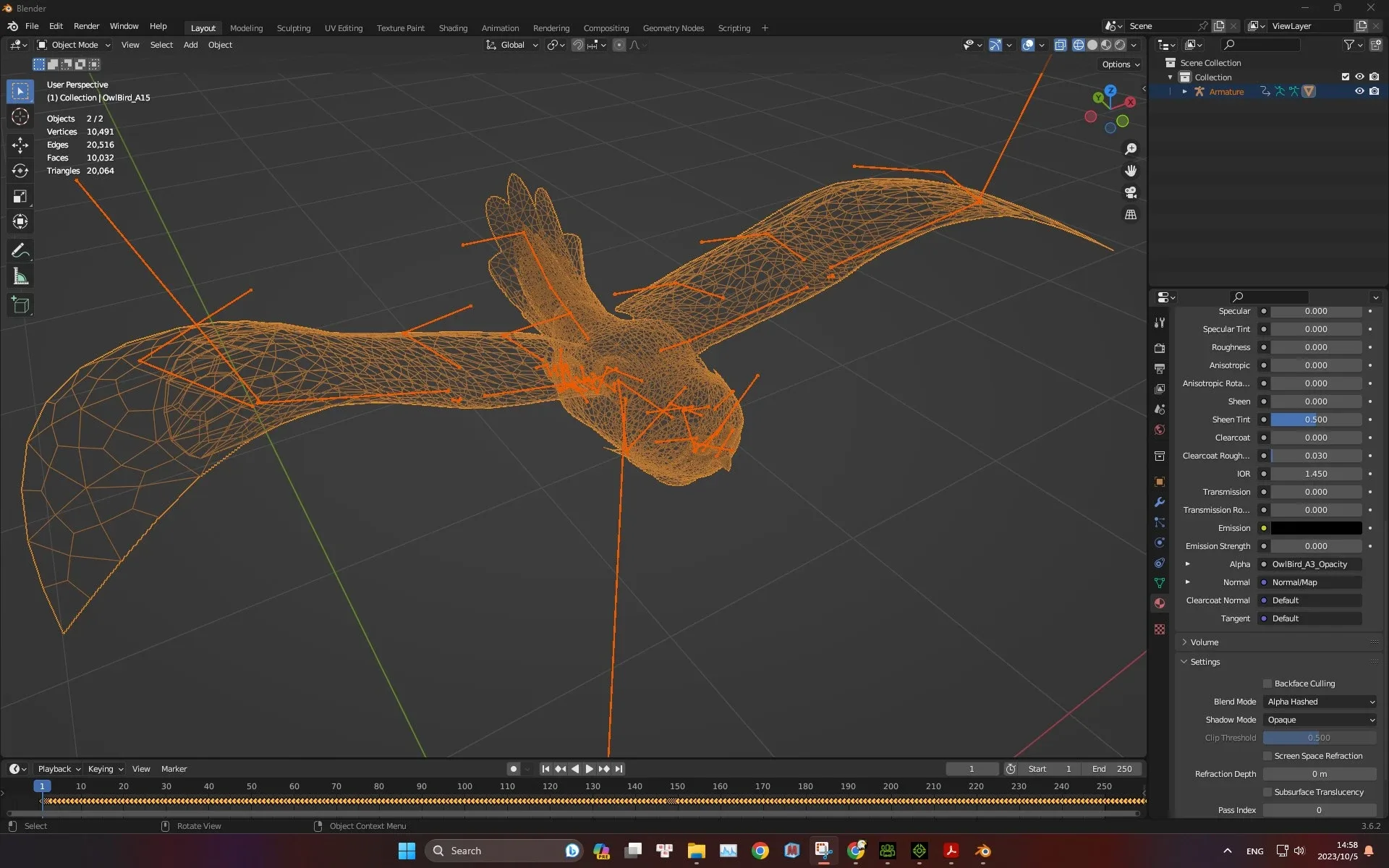Screen dimensions: 1389x868
Task: Select the Cursor tool in the viewport toolbar
Action: [20, 116]
